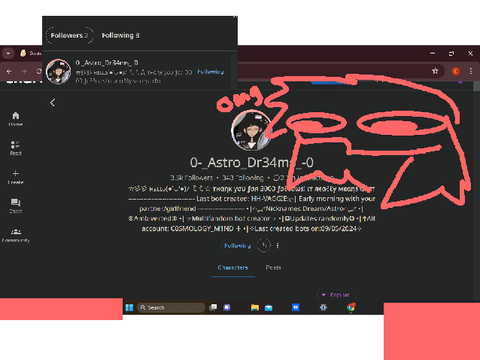This screenshot has height=360, width=480.
Task: Select the Posts tab
Action: [273, 268]
